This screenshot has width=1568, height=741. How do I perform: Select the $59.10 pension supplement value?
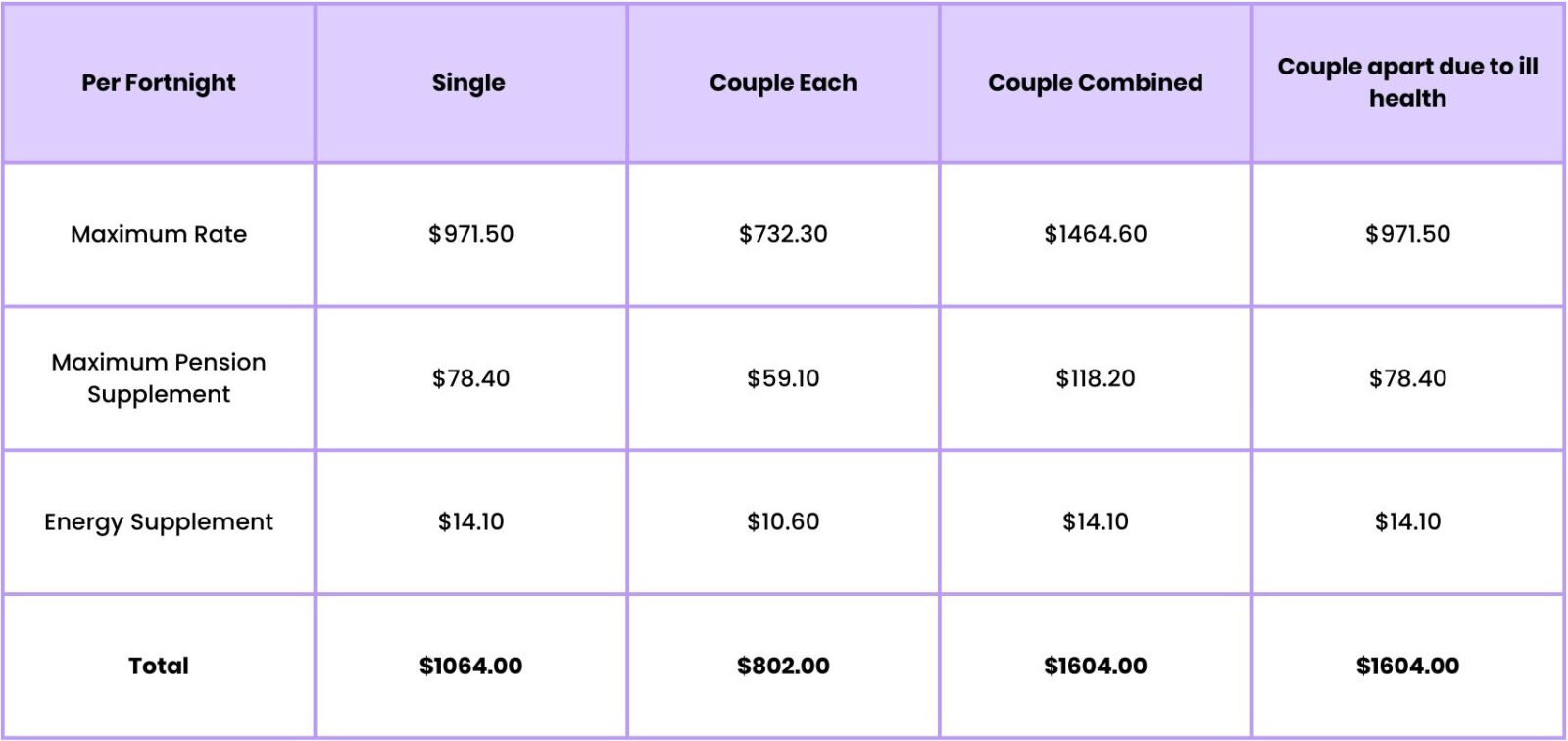[x=783, y=378]
